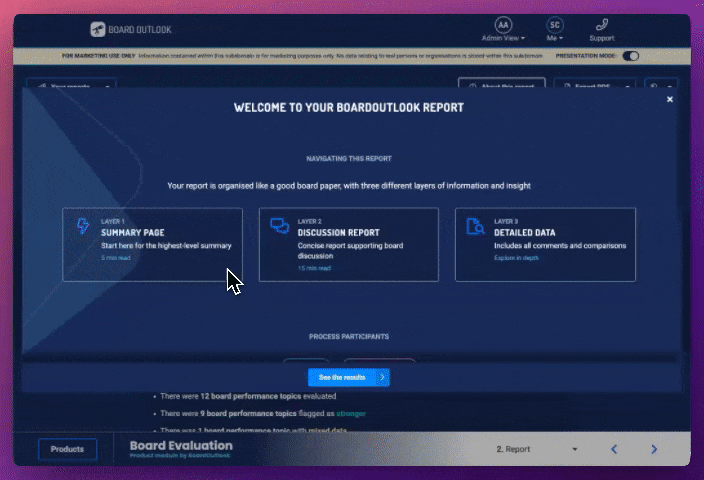Click the Support phone icon
The height and width of the screenshot is (480, 704).
pos(602,25)
